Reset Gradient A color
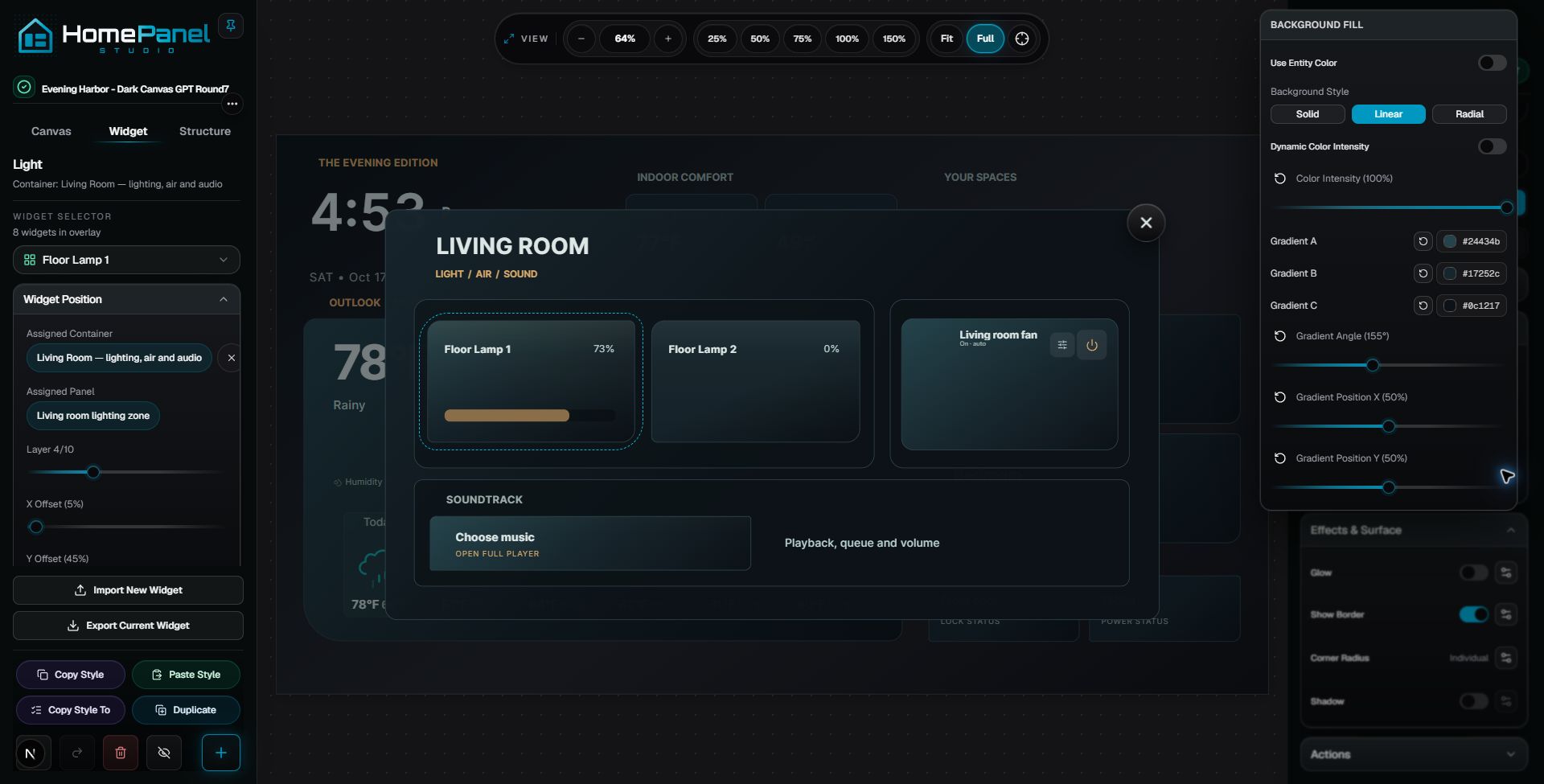The height and width of the screenshot is (784, 1544). (1423, 241)
